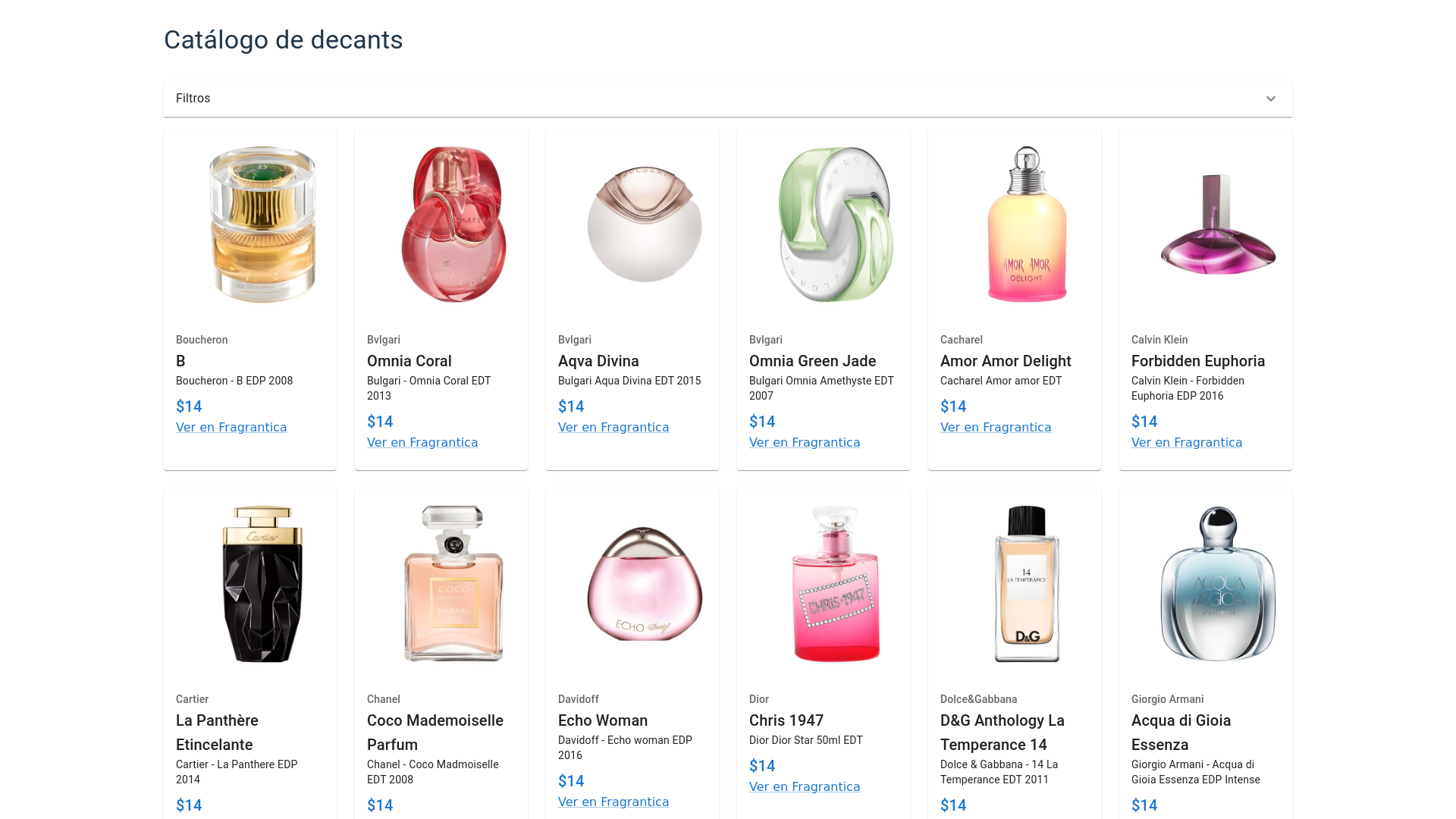The image size is (1456, 819).
Task: Click the Filtros panel label
Action: (193, 99)
